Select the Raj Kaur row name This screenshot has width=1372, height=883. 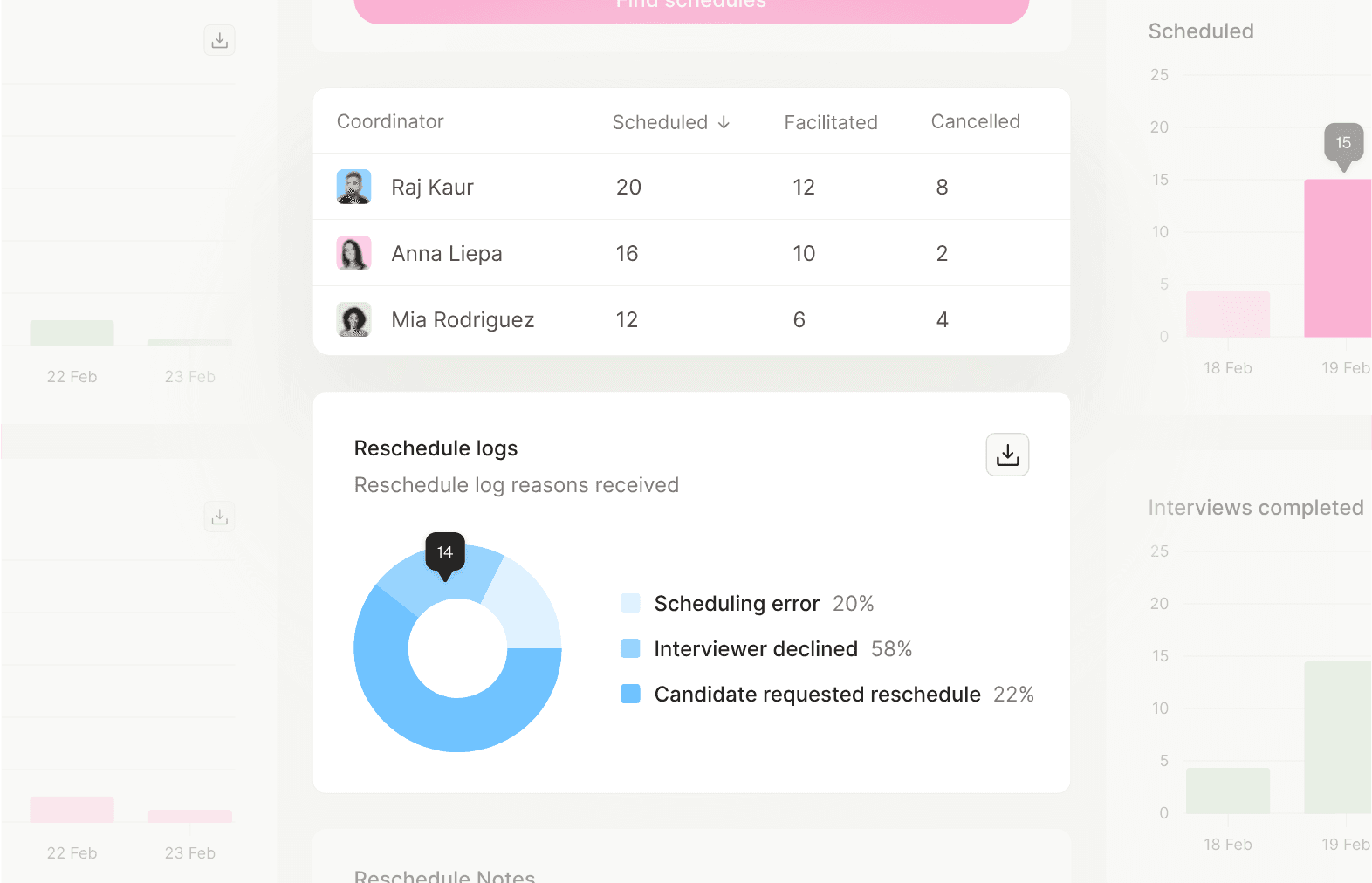432,187
